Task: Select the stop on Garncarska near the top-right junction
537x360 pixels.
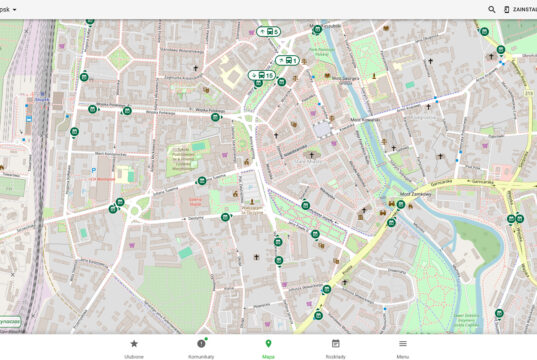Action: tap(501, 50)
